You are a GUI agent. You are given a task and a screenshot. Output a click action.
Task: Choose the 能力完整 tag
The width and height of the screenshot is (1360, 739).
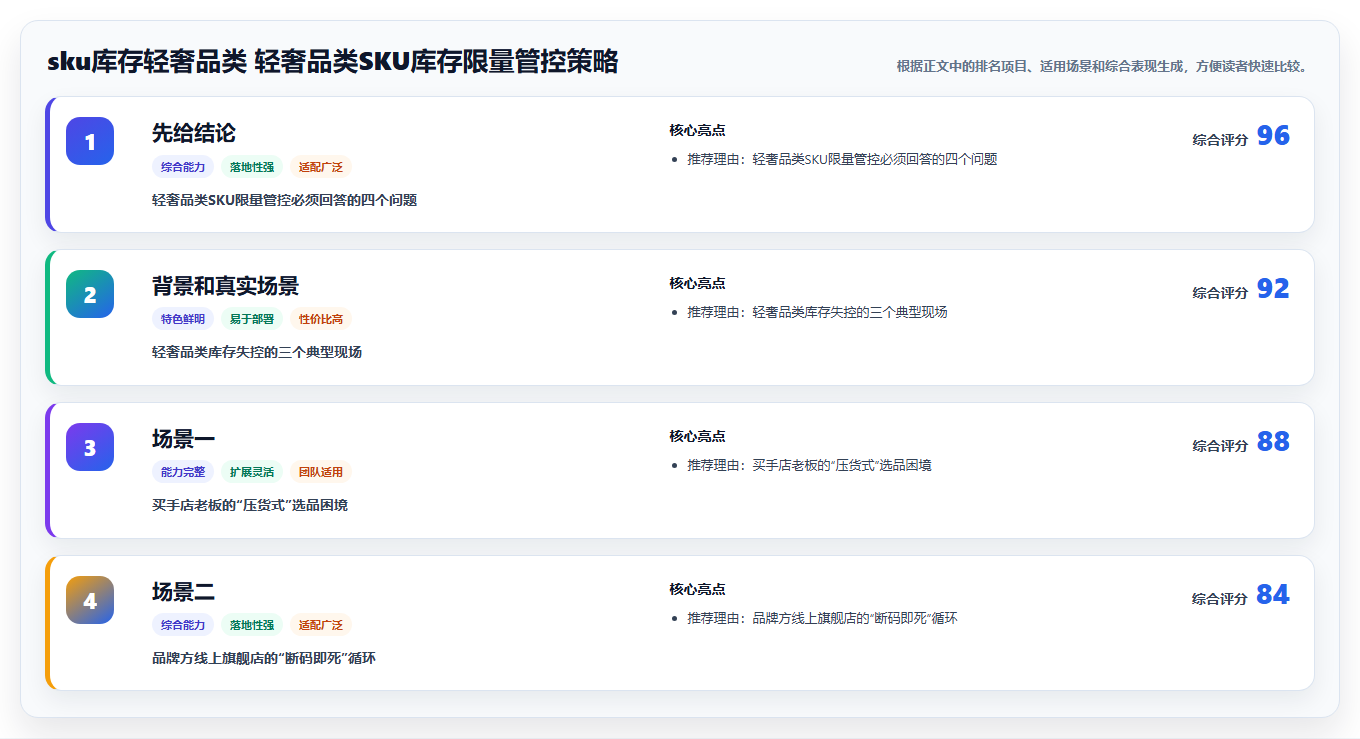pyautogui.click(x=183, y=472)
